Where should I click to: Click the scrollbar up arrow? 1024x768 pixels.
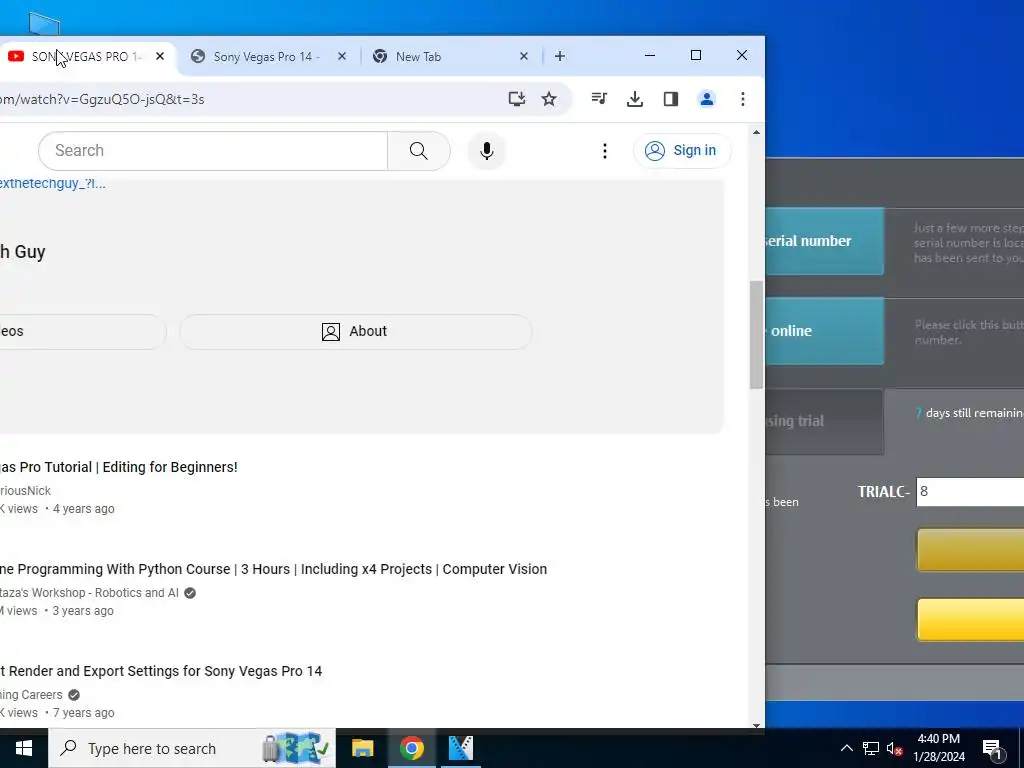pos(756,133)
